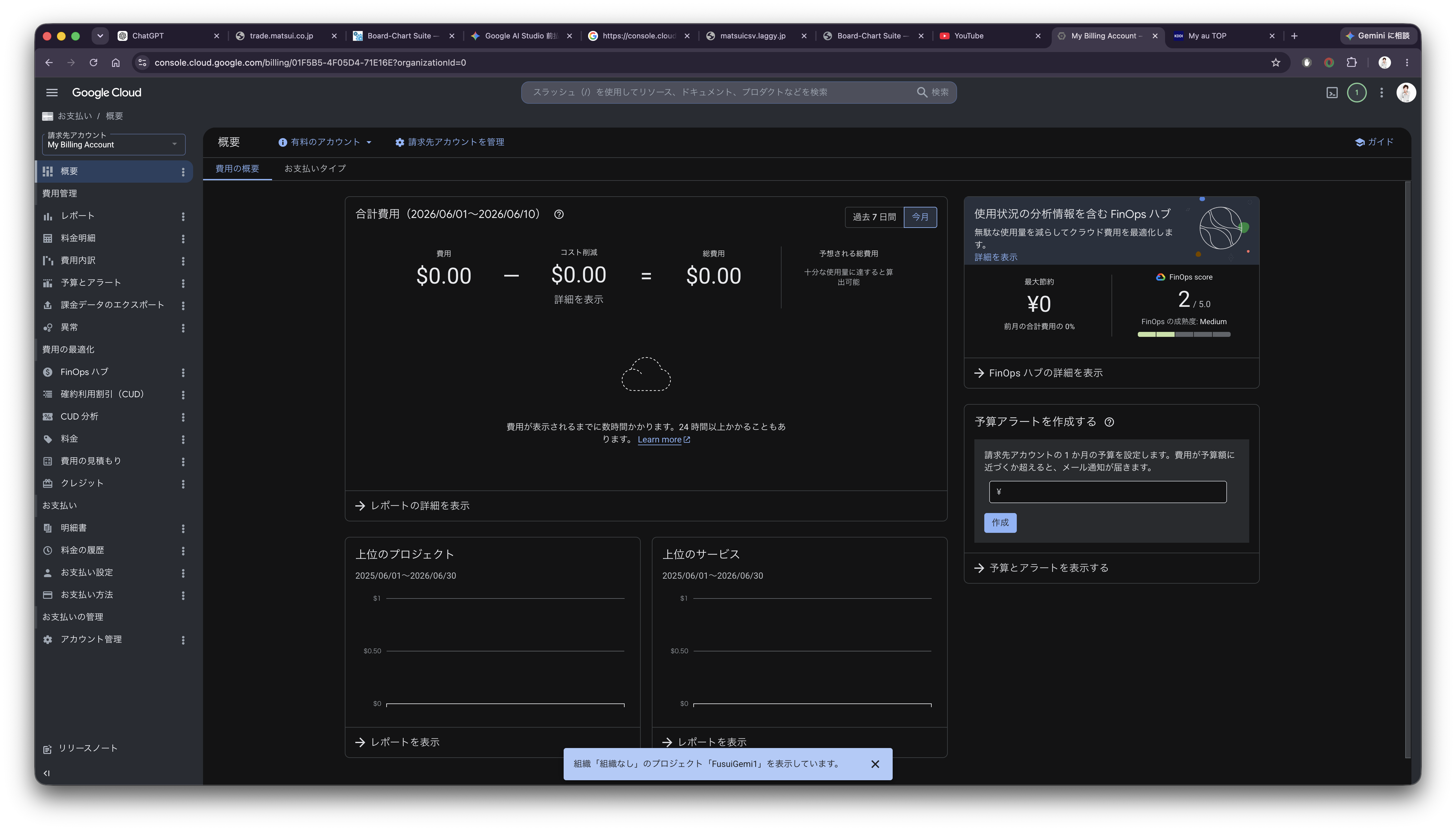Follow the Learn more link
This screenshot has height=831, width=1456.
click(664, 439)
